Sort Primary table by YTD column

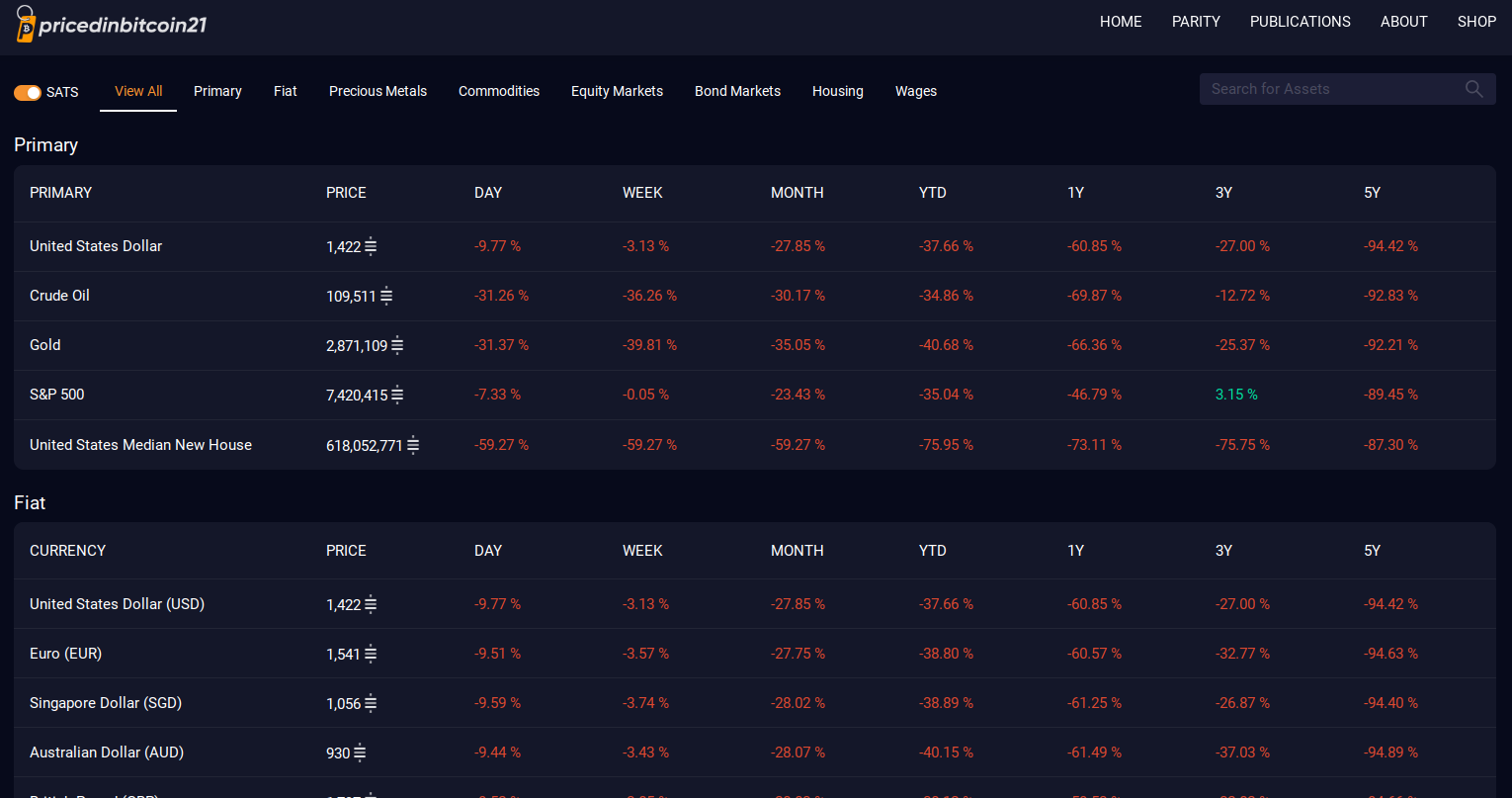pos(932,193)
